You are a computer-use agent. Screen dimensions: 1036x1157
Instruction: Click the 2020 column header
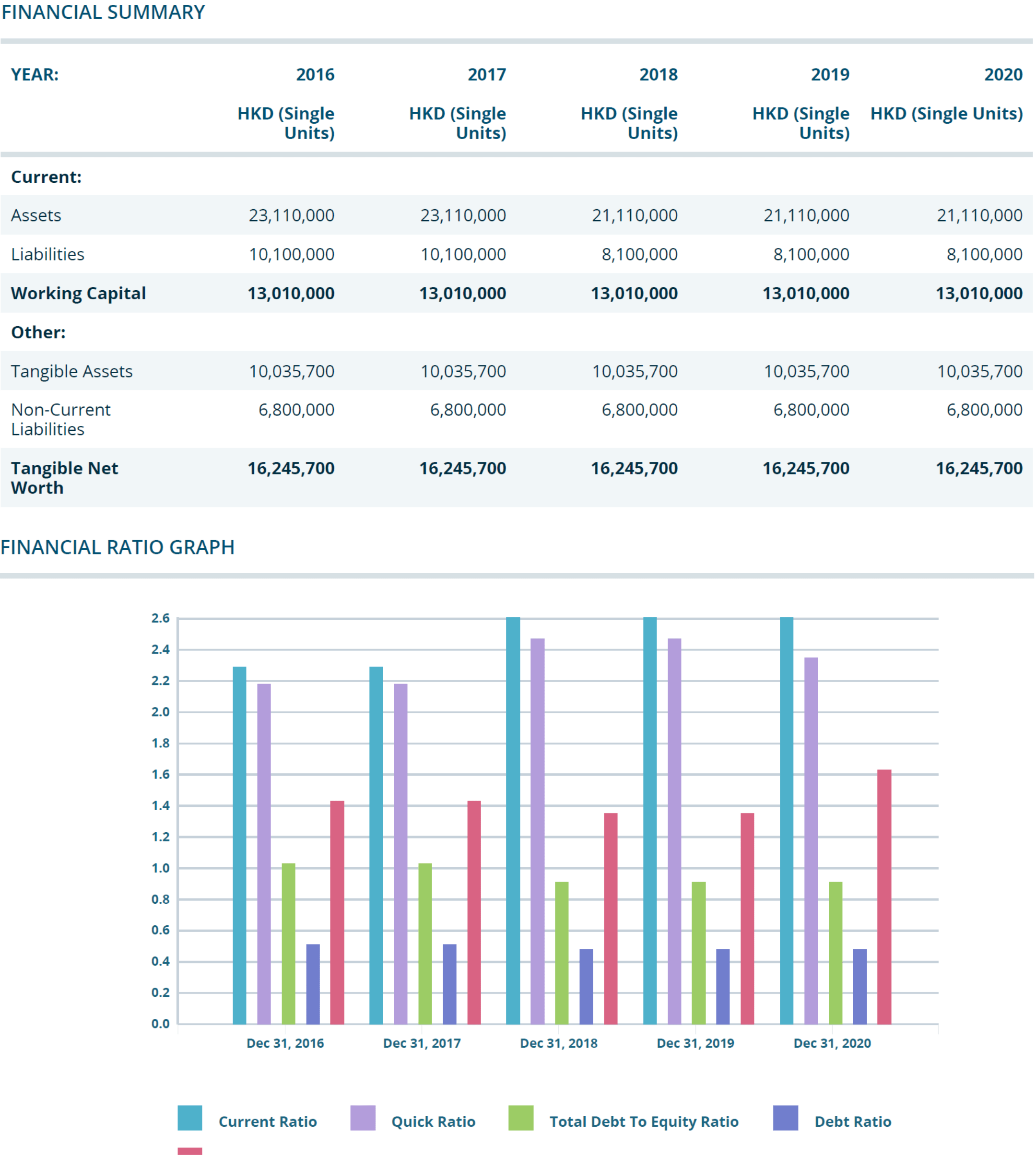tap(1003, 74)
